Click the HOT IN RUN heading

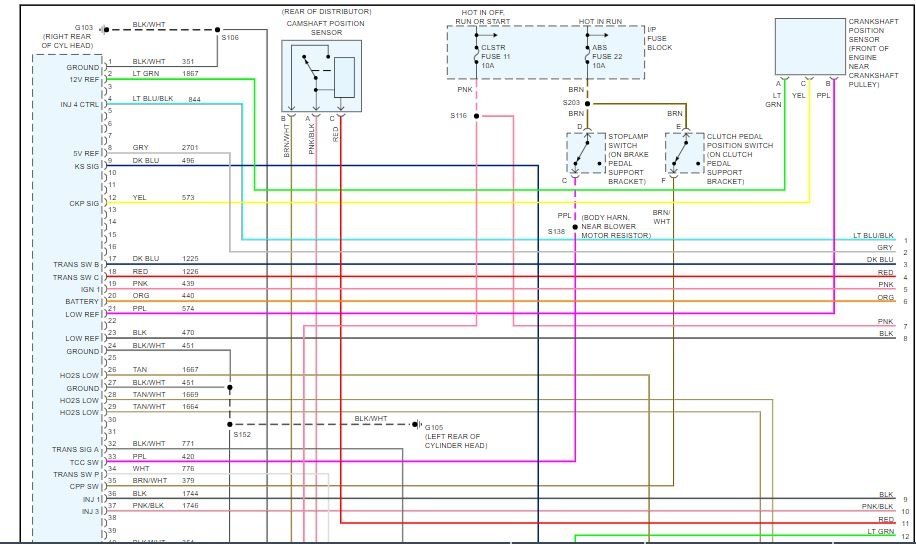click(x=600, y=22)
